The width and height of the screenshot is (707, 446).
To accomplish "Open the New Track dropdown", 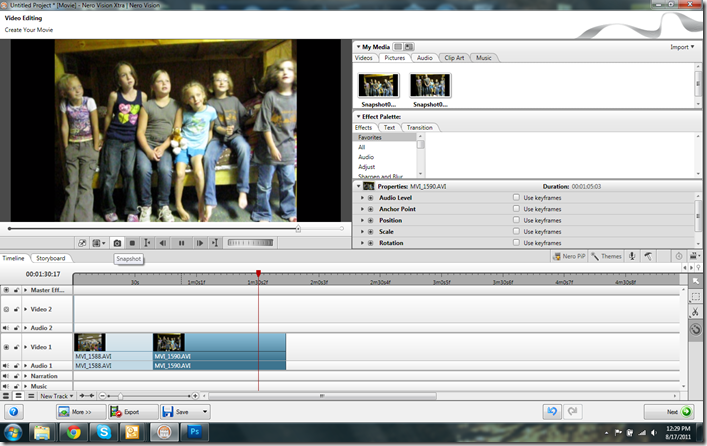I will coord(56,396).
